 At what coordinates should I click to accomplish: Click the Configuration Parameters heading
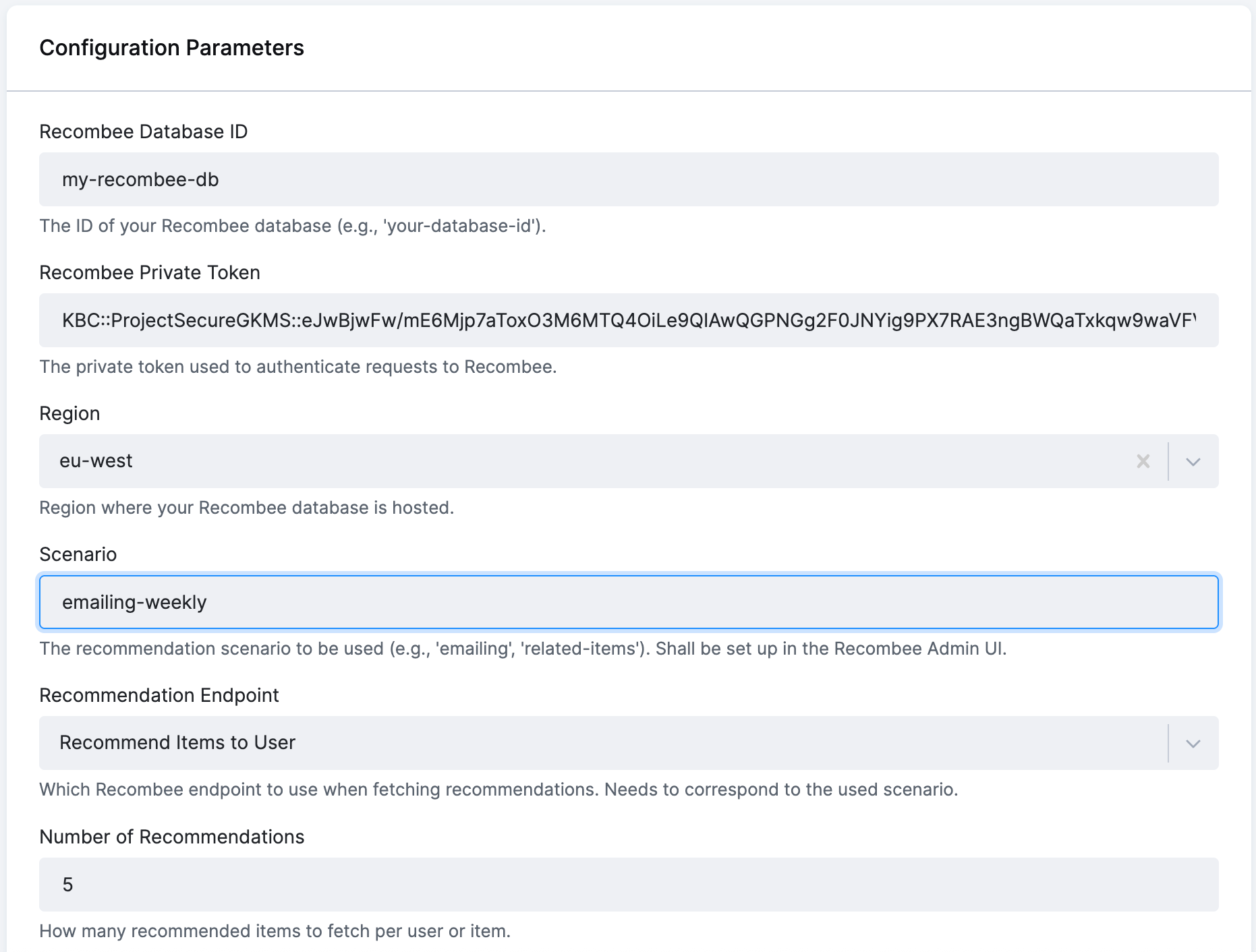pos(172,48)
